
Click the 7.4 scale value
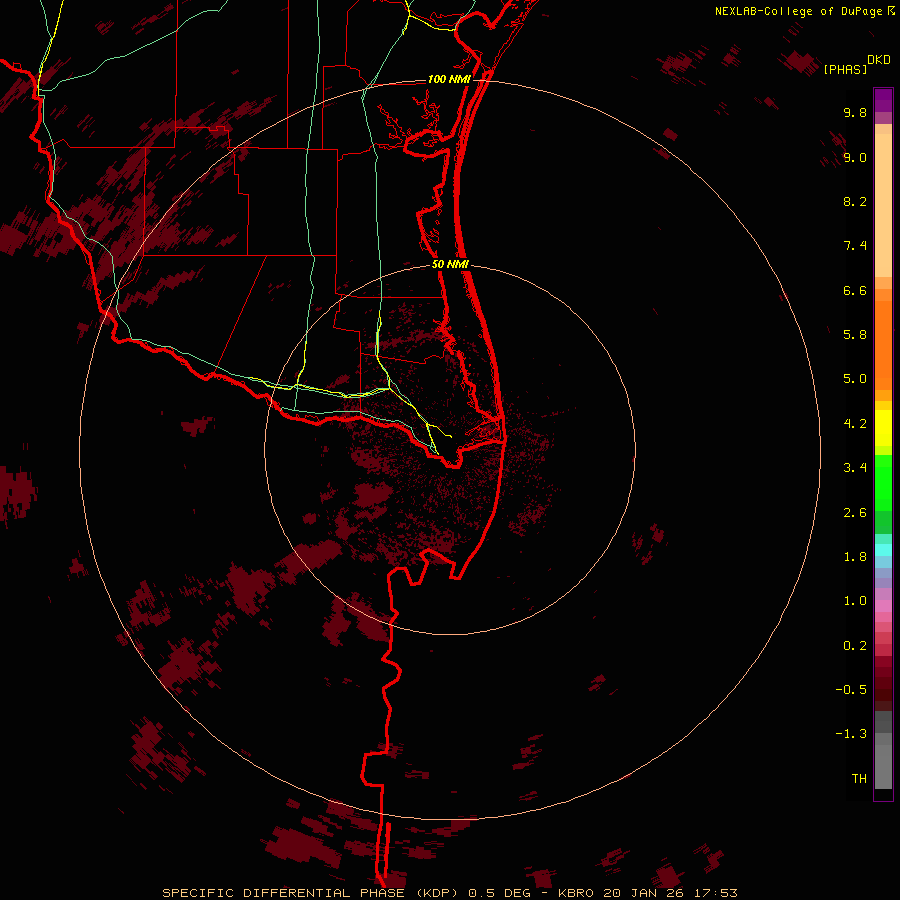pos(855,246)
